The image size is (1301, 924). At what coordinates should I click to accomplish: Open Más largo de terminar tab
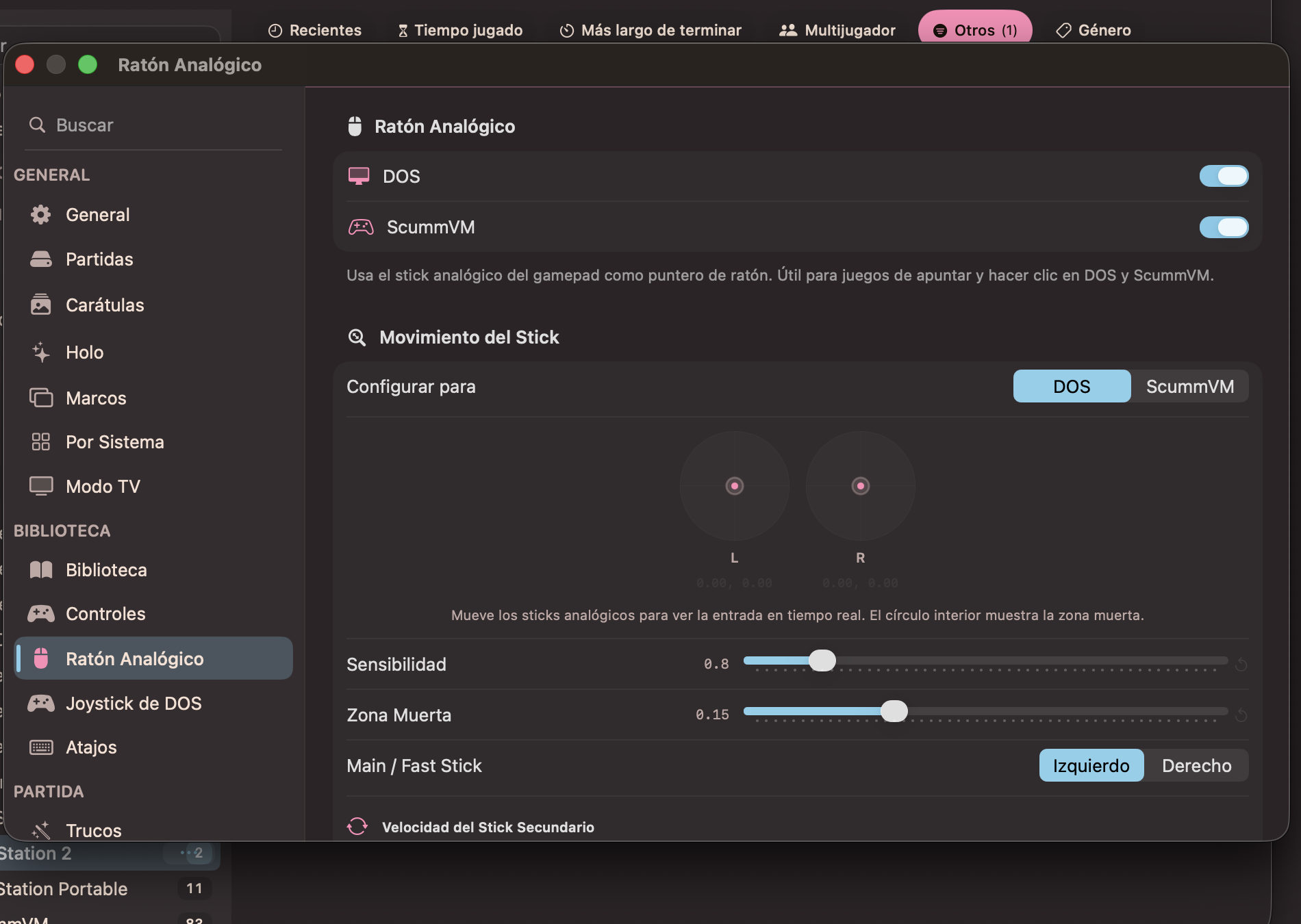coord(650,30)
